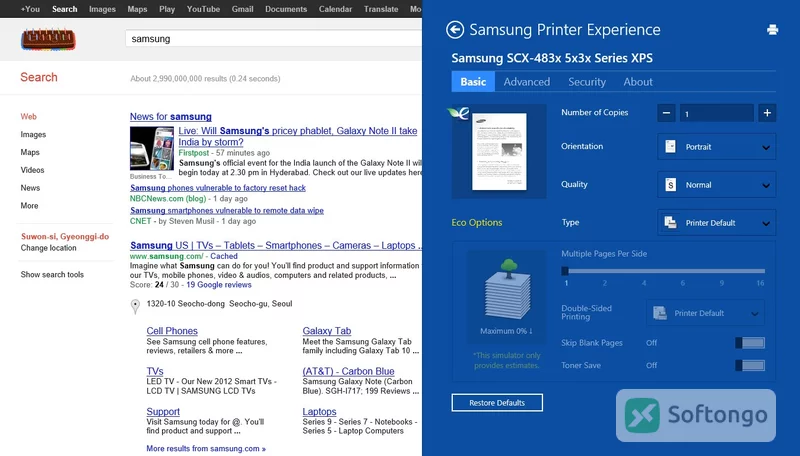Click the Google doodle cake logo
Screen dimensions: 800x456
(x=48, y=39)
